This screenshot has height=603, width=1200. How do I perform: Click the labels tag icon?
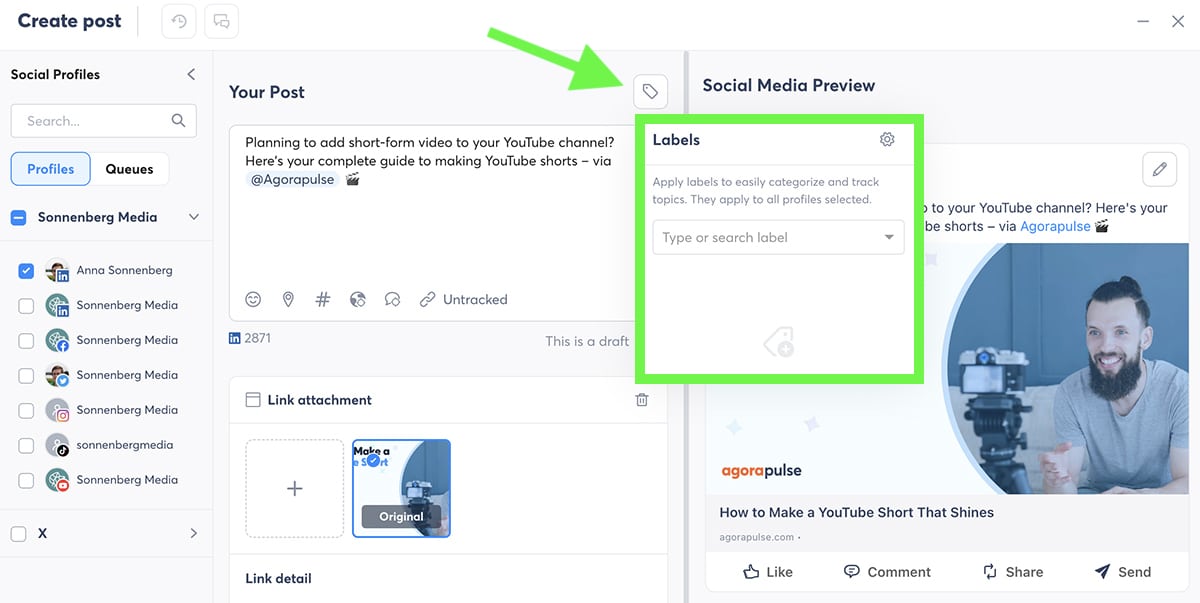pos(650,92)
